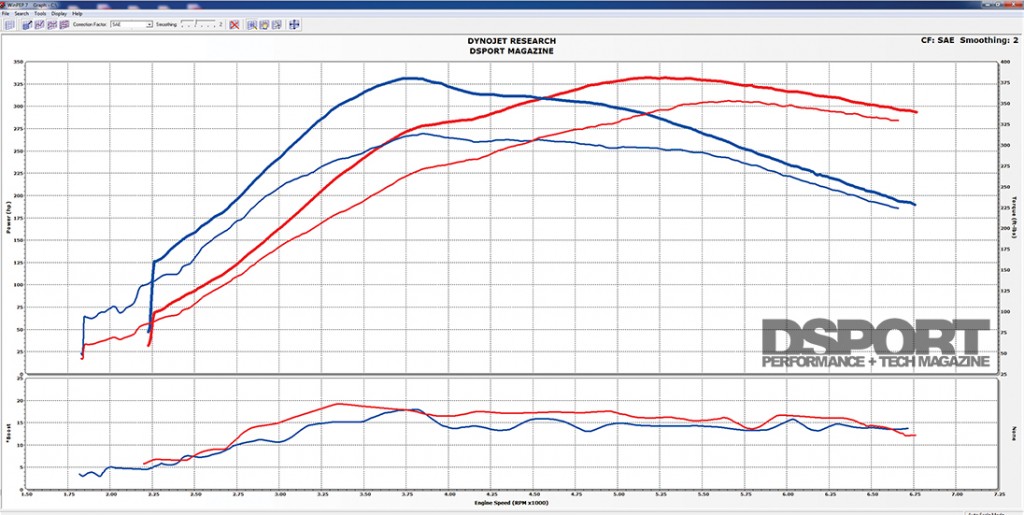
Task: Click the toolbar icon right of the hand tool
Action: (277, 25)
